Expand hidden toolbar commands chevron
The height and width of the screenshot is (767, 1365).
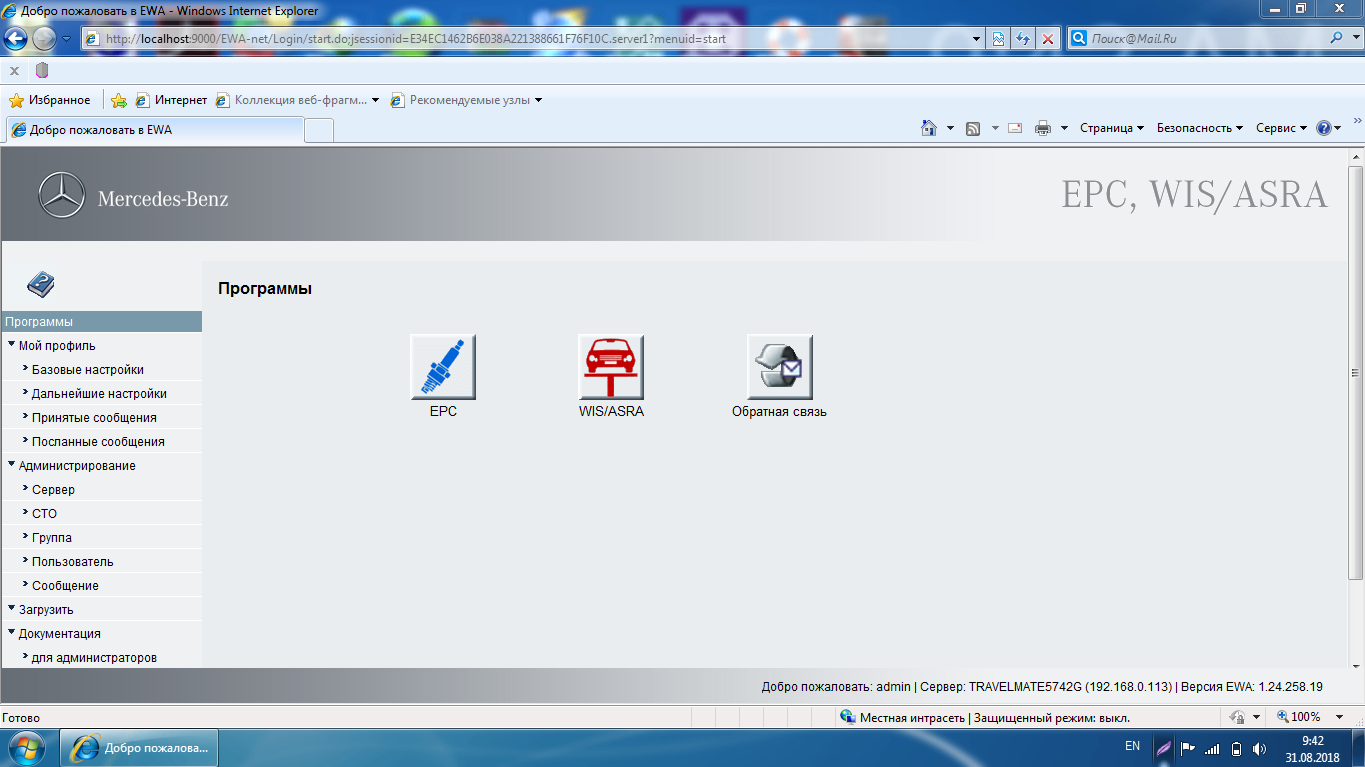coord(1357,120)
